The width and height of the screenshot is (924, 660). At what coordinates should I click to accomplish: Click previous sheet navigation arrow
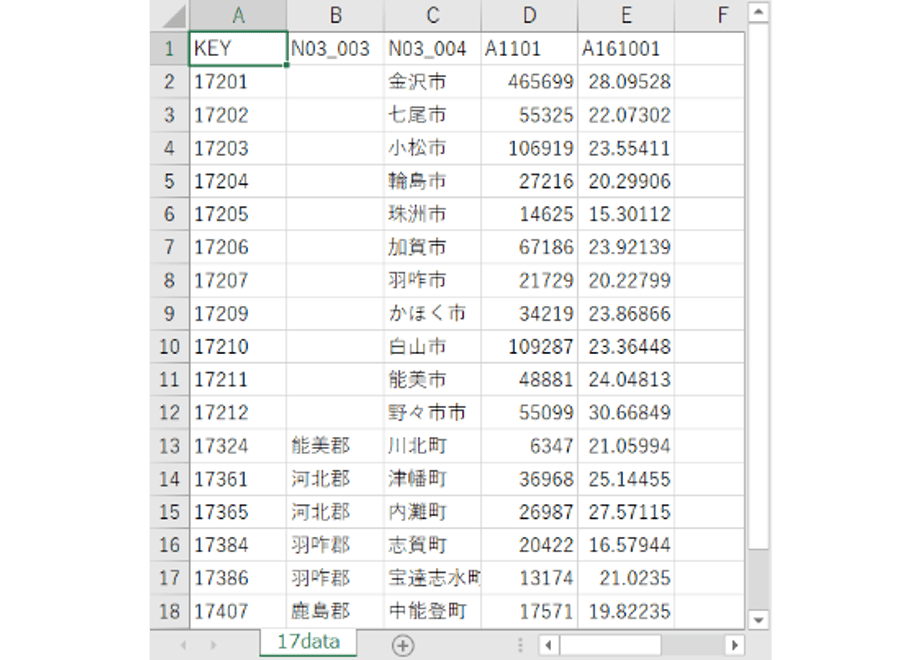(x=183, y=645)
